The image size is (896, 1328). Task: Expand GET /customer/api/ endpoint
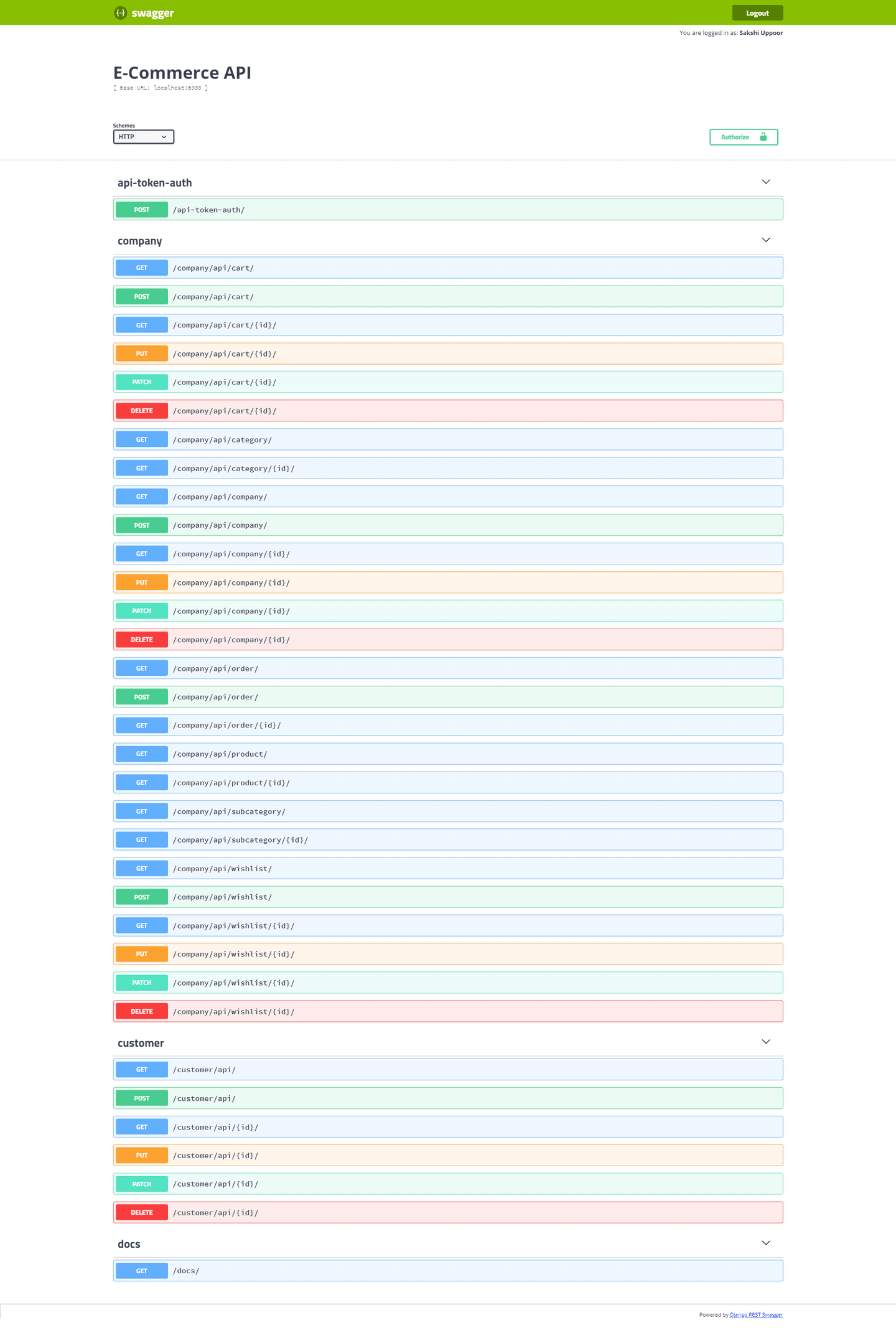[448, 1069]
